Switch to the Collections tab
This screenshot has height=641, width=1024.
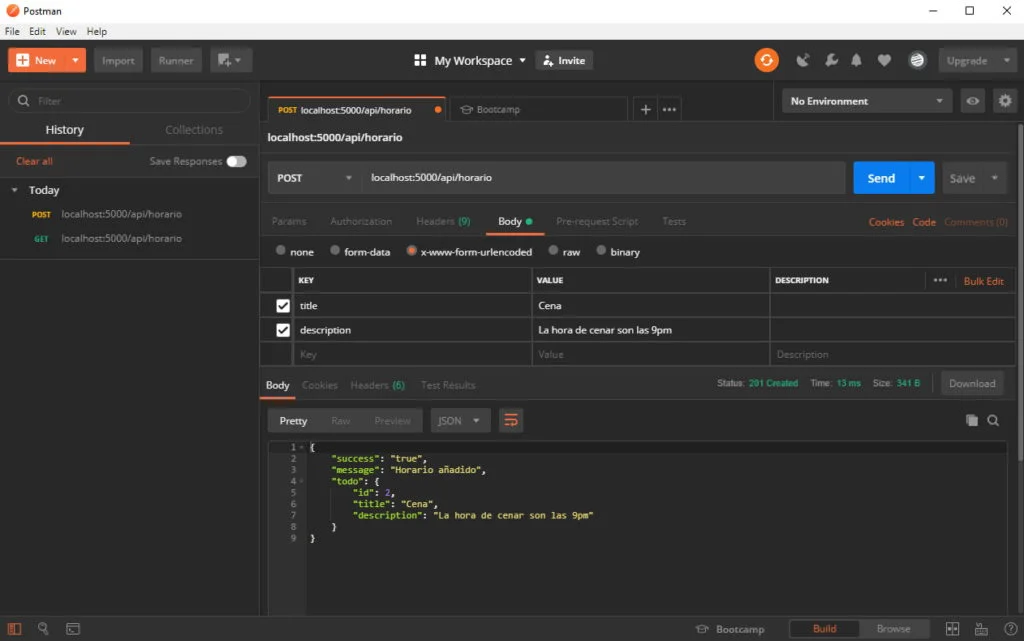tap(194, 129)
